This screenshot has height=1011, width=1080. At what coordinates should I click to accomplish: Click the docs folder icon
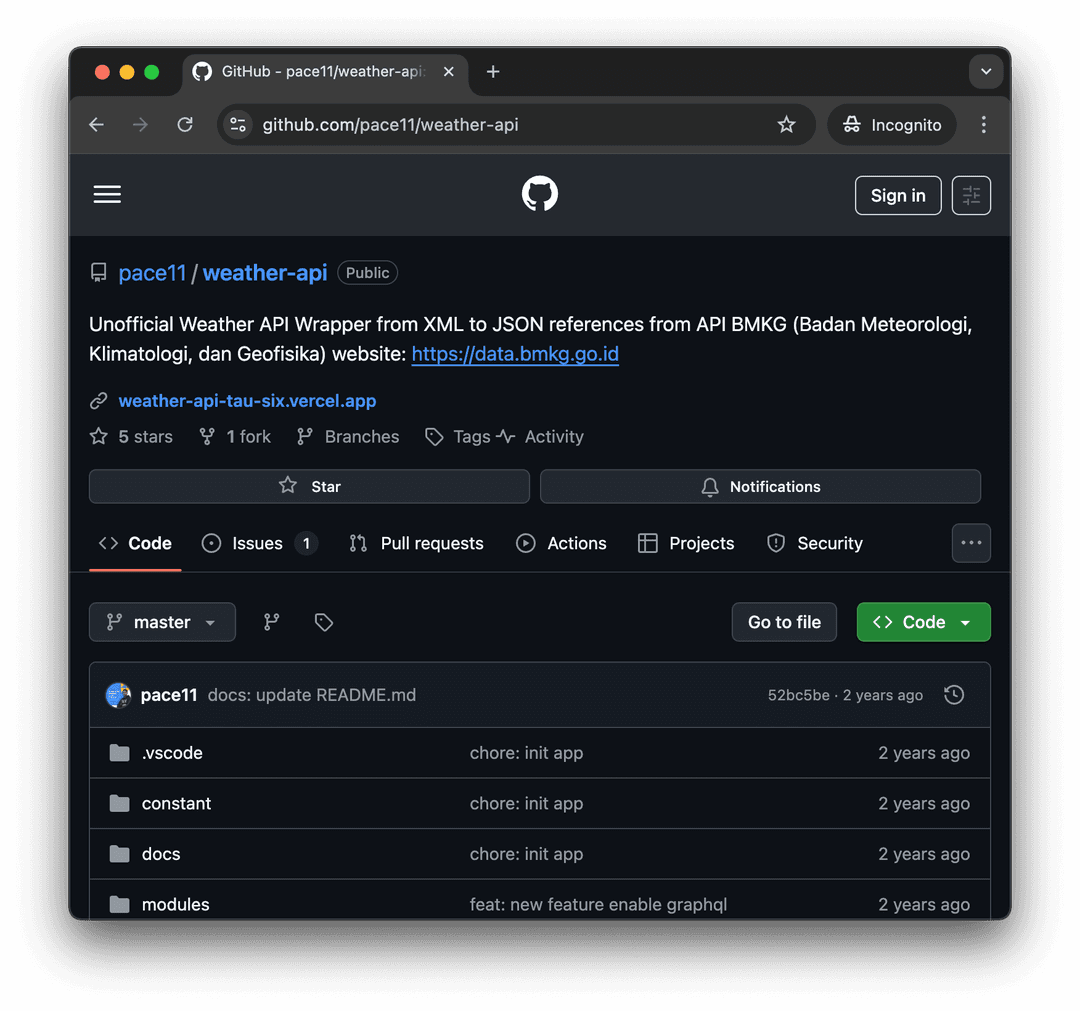pos(120,854)
